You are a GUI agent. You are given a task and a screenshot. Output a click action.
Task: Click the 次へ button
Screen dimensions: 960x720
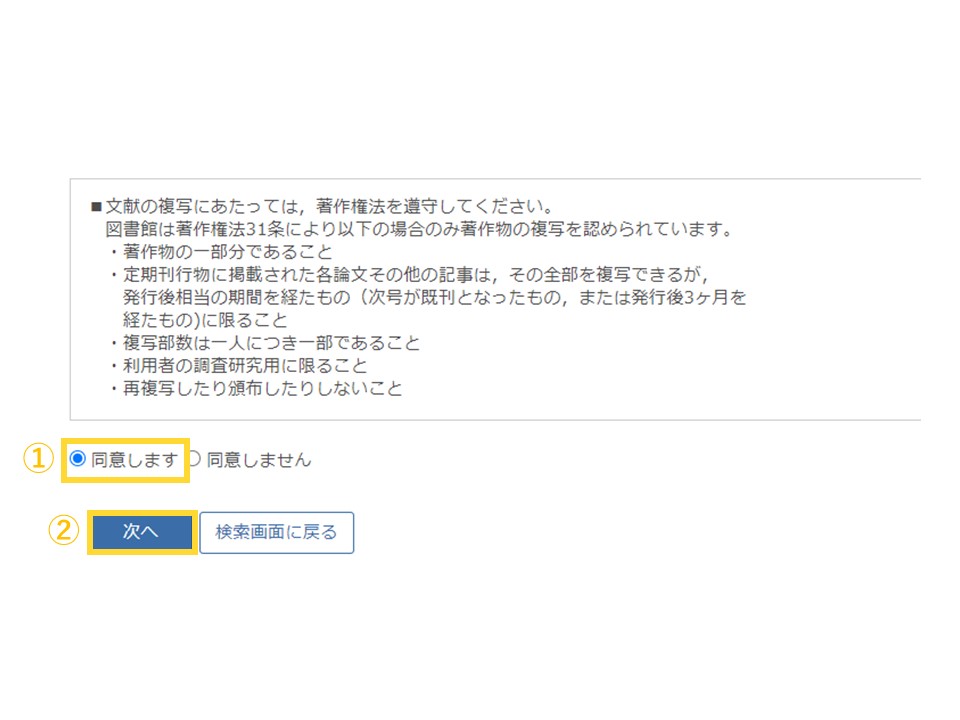click(141, 531)
